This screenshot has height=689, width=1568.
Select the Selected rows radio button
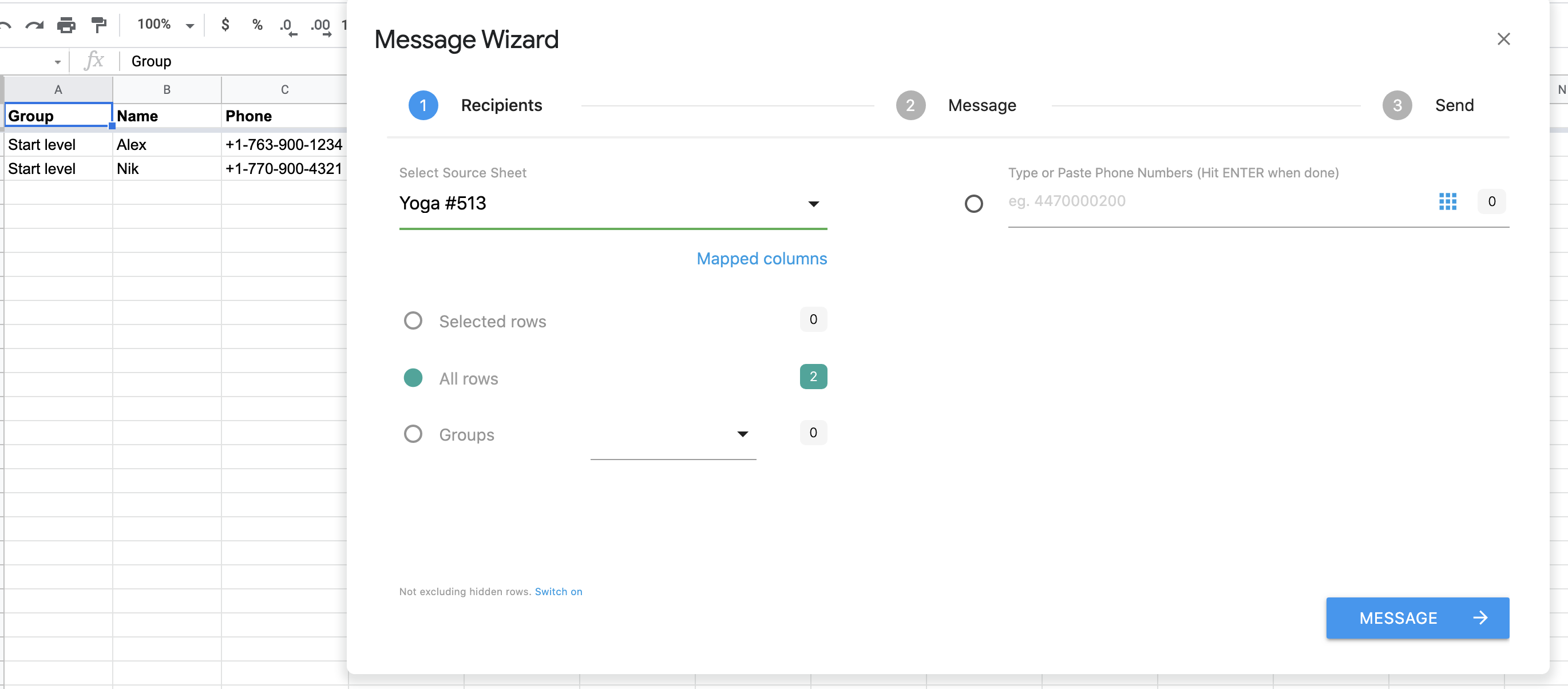click(413, 320)
